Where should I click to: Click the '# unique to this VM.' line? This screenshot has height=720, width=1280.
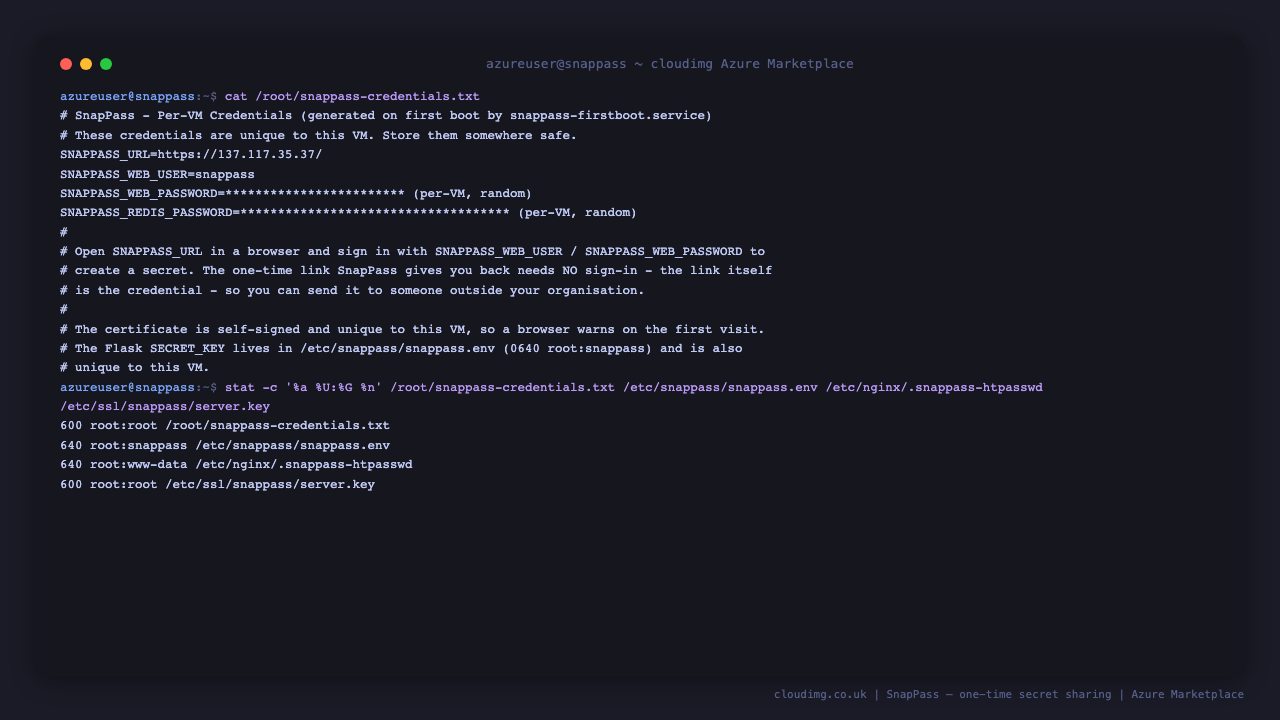pyautogui.click(x=135, y=368)
